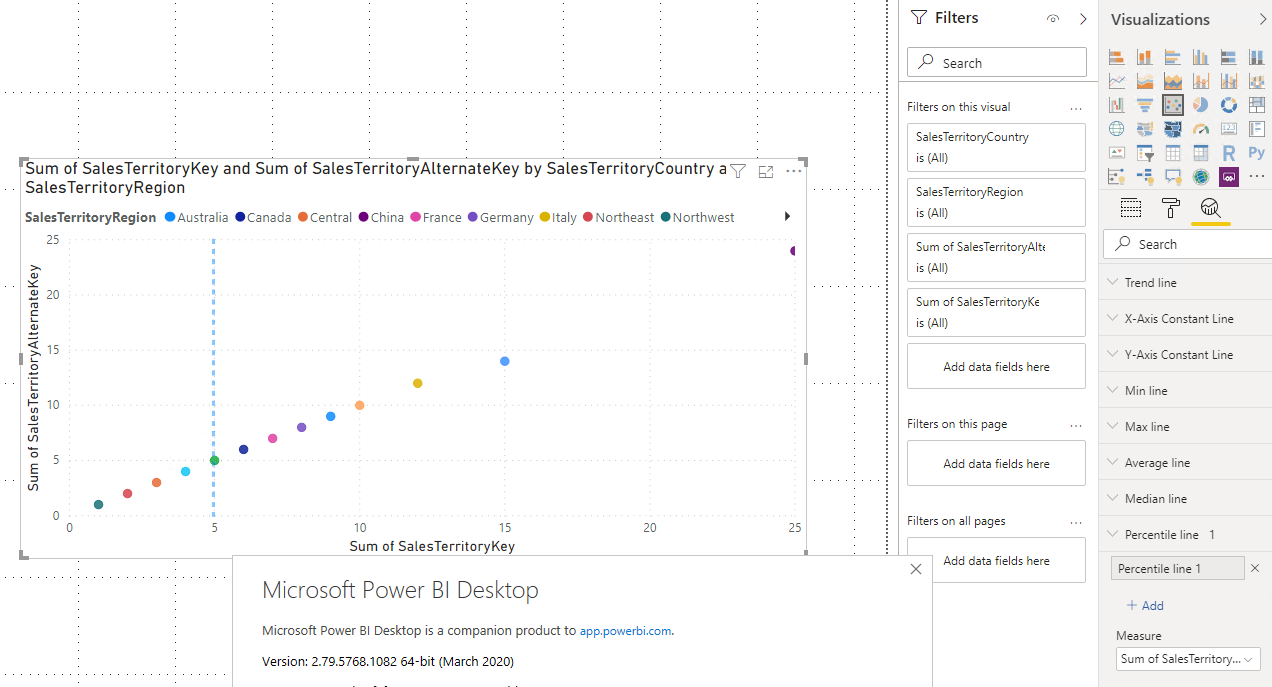The width and height of the screenshot is (1272, 687).
Task: Open the Filters on this visual ellipsis menu
Action: pos(1076,108)
